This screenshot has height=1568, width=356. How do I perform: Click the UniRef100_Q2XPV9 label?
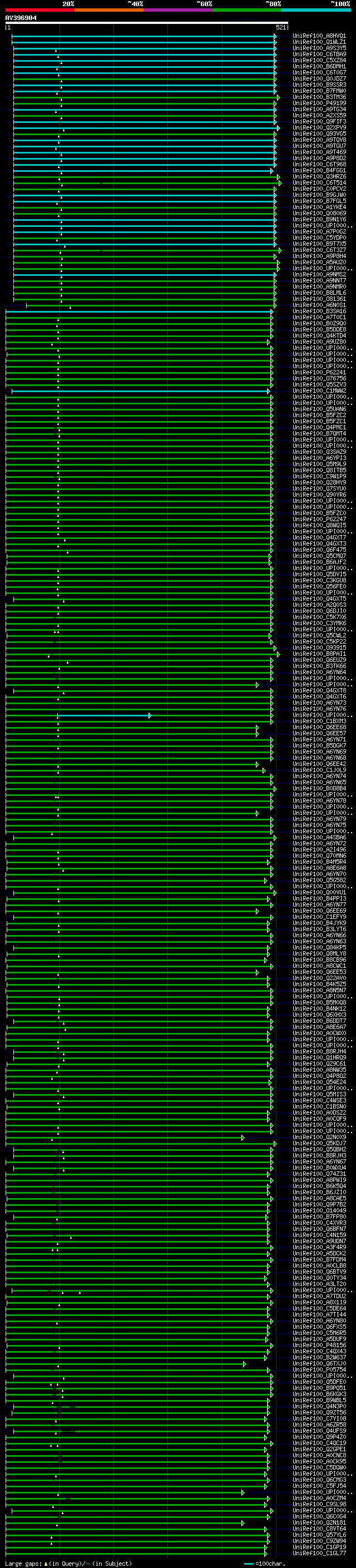click(319, 128)
